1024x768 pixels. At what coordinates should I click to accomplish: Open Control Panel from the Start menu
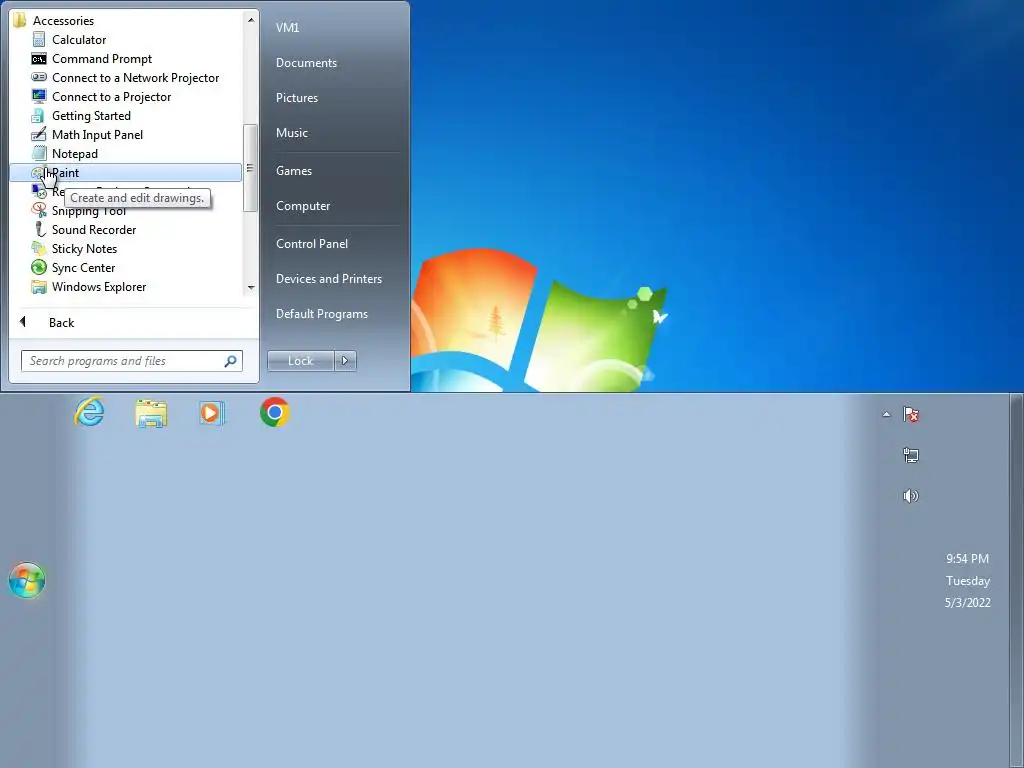click(312, 244)
